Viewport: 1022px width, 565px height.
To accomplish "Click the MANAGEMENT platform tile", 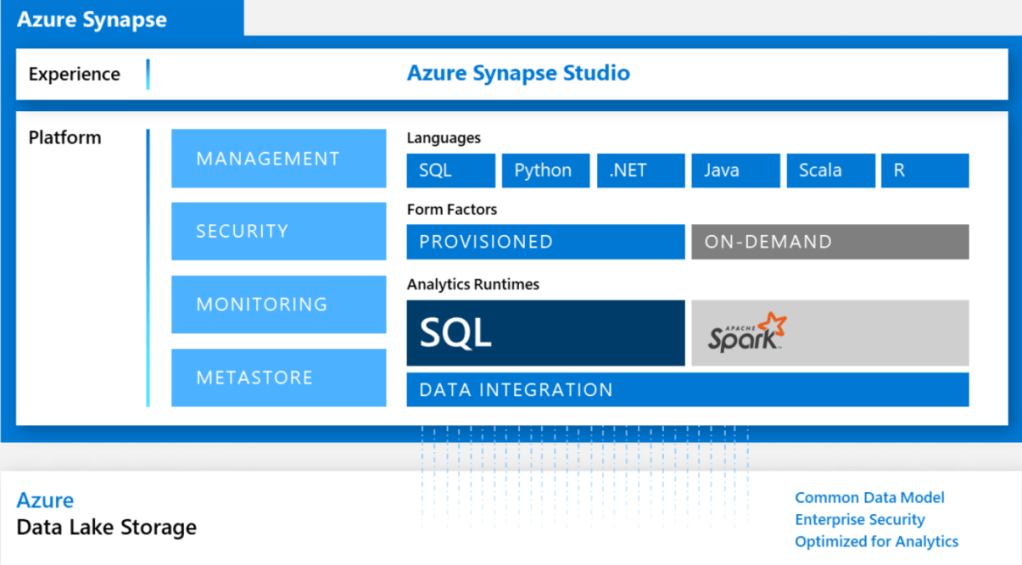I will click(x=278, y=158).
